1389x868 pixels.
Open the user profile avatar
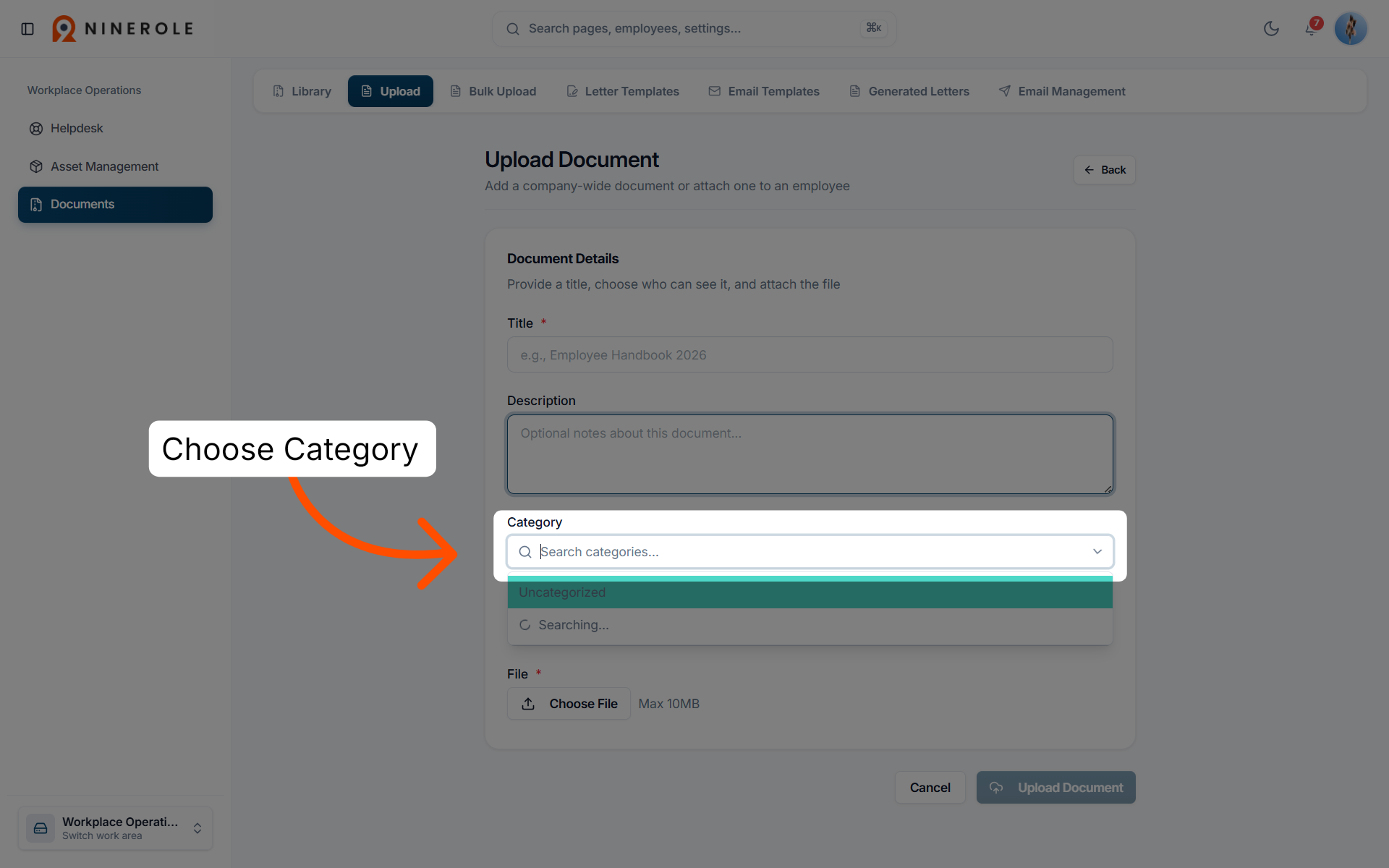coord(1350,29)
